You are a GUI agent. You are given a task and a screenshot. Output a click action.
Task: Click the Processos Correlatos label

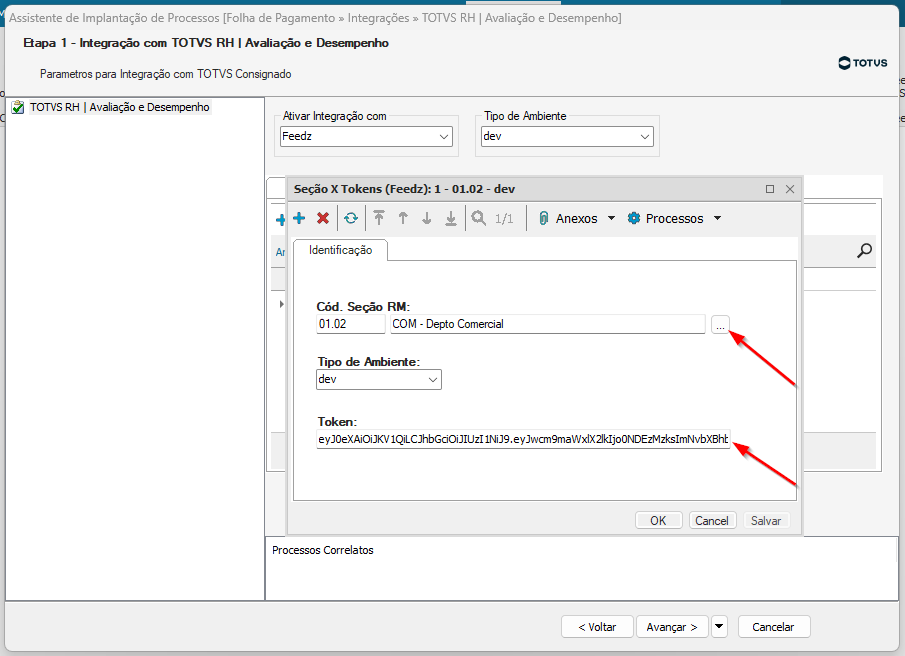(323, 550)
